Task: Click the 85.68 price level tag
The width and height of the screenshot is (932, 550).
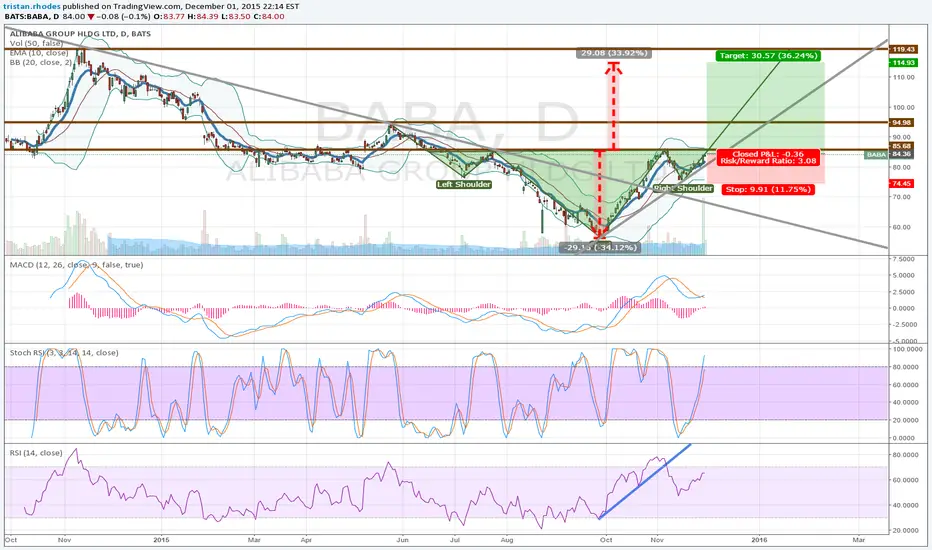Action: point(901,146)
